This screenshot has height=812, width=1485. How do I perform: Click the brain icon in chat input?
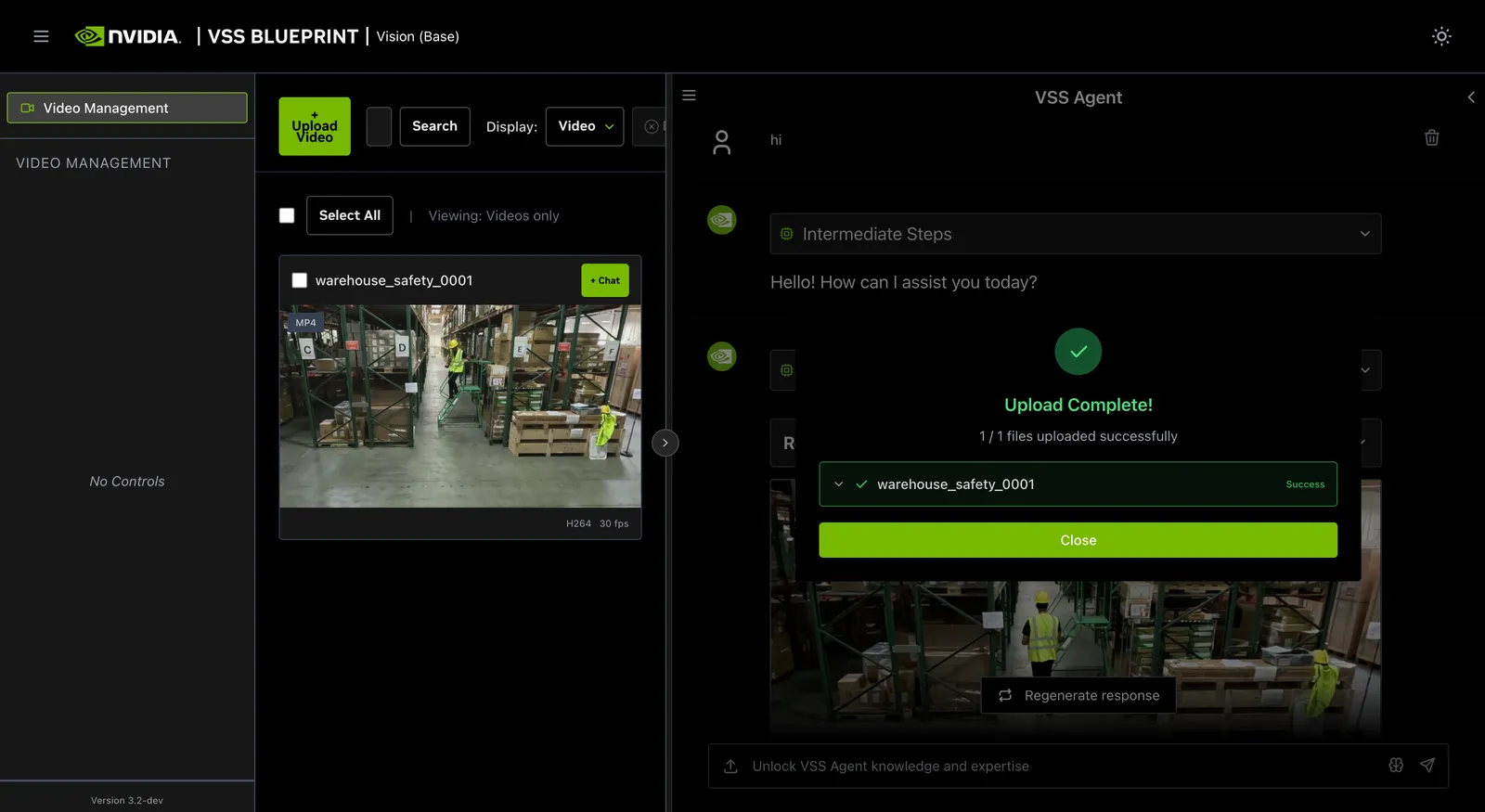pyautogui.click(x=1396, y=765)
